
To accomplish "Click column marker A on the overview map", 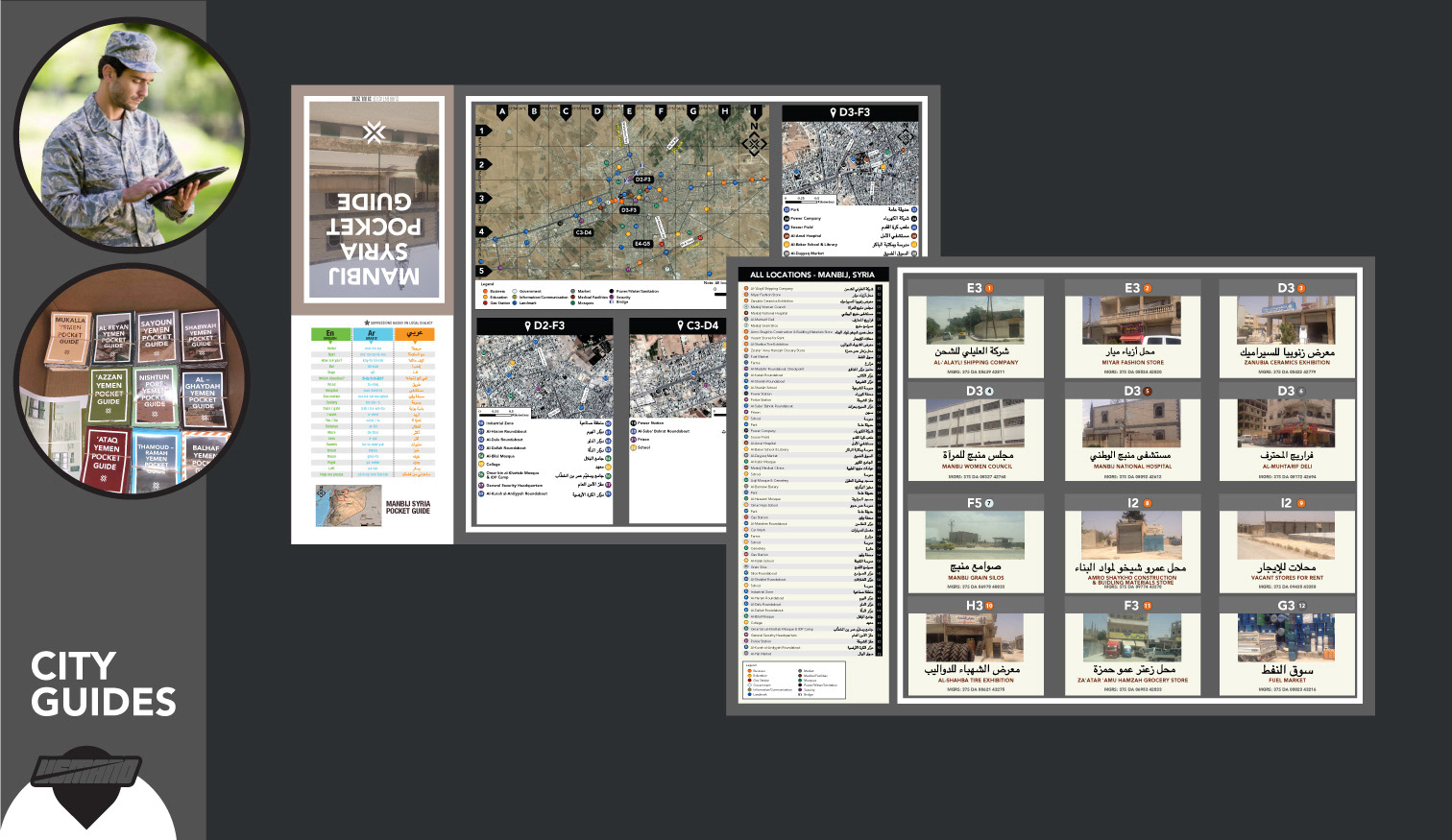I will (502, 111).
